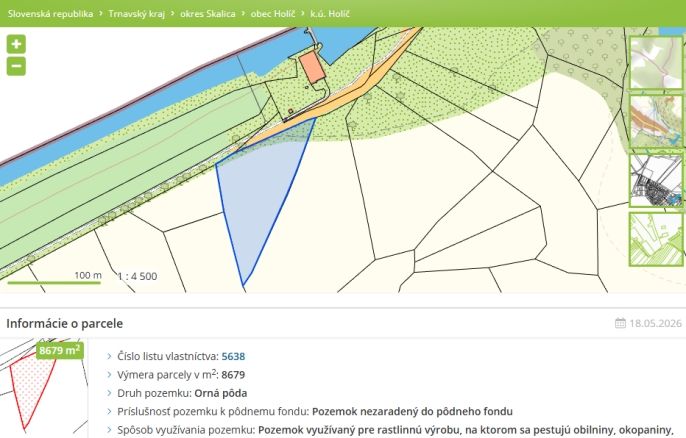Click the orange building on the map
Screen dimensions: 686x438
pyautogui.click(x=312, y=67)
